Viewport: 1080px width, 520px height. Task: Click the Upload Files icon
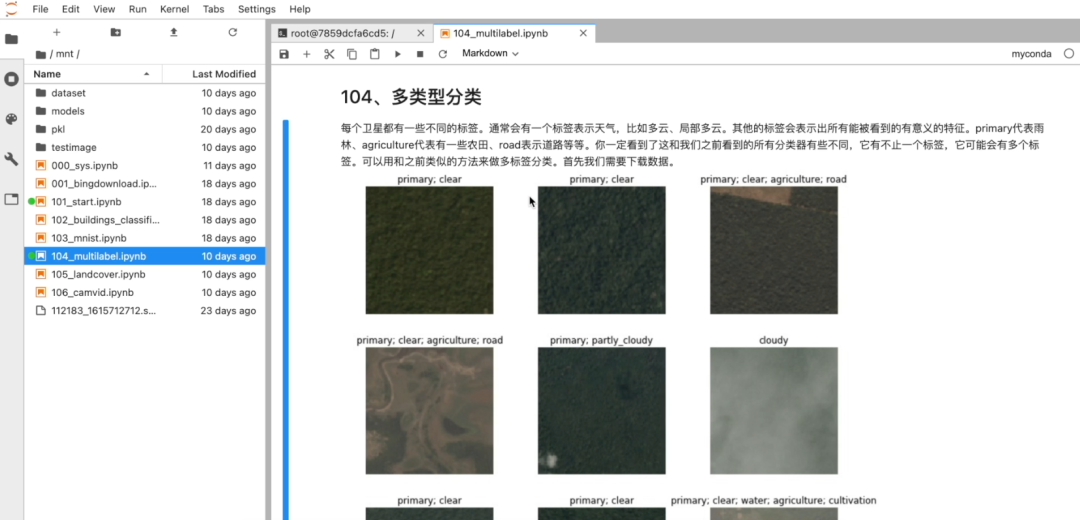click(174, 32)
